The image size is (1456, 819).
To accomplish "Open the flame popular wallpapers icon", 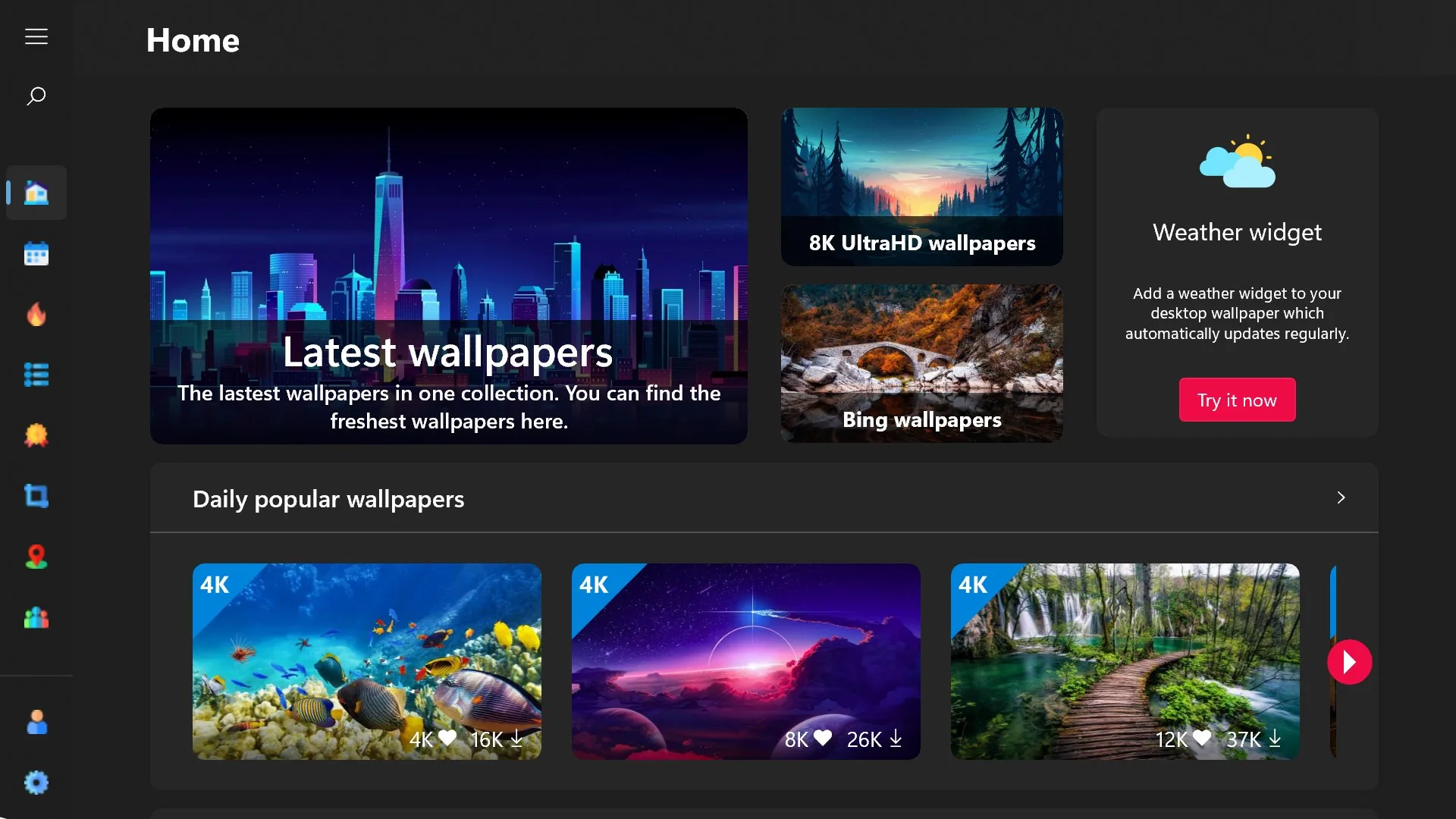I will coord(36,314).
